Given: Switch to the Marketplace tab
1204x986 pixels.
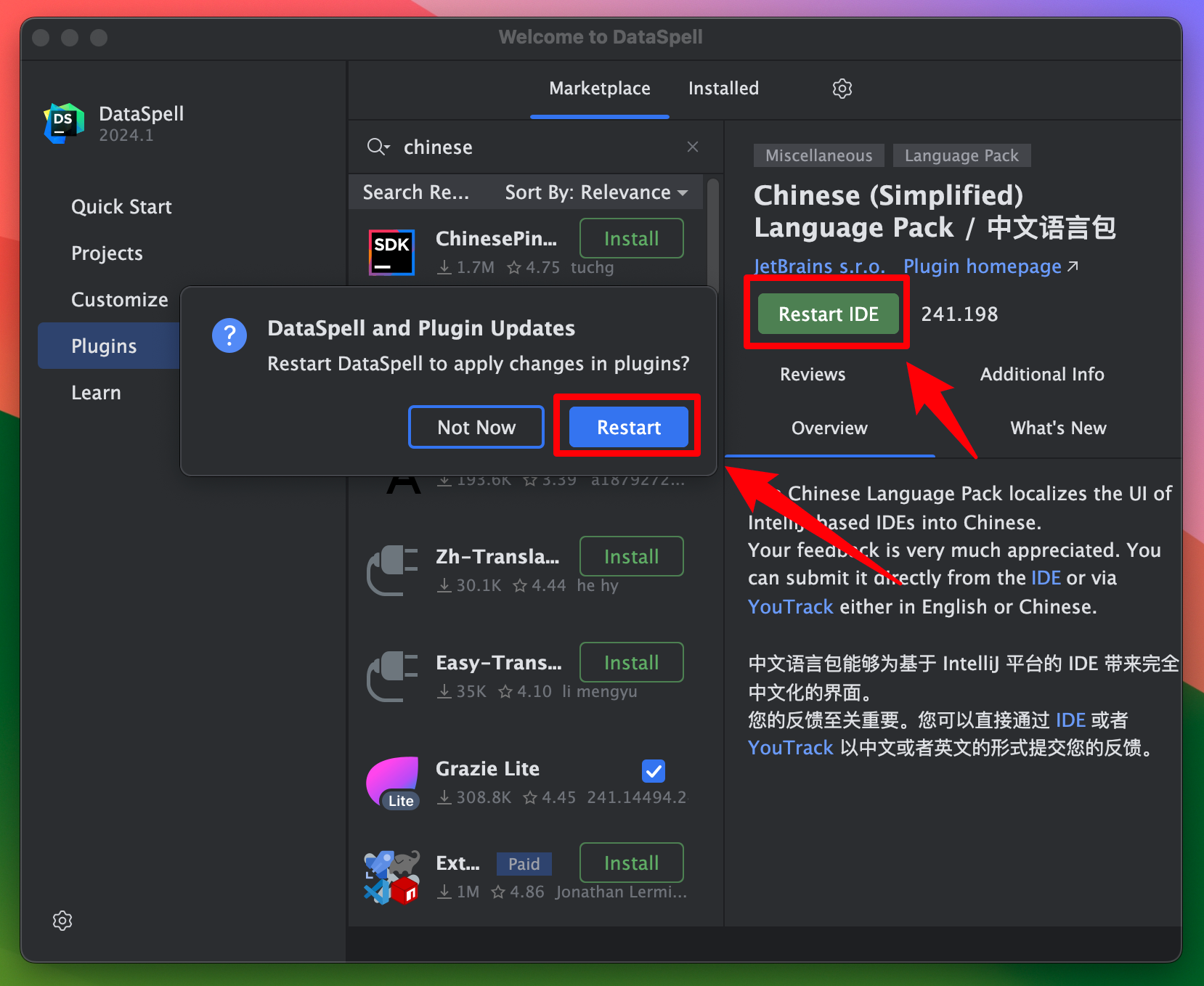Looking at the screenshot, I should (x=600, y=89).
